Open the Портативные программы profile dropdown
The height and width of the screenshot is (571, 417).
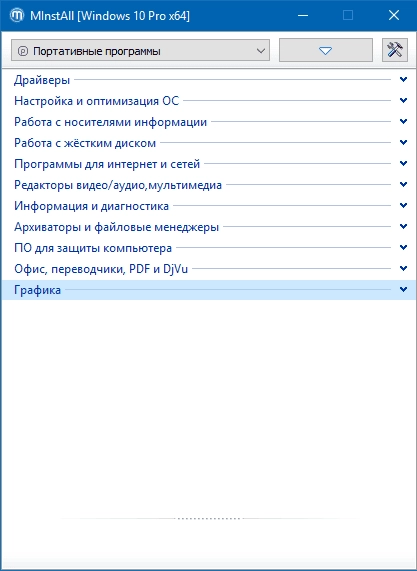pyautogui.click(x=141, y=50)
